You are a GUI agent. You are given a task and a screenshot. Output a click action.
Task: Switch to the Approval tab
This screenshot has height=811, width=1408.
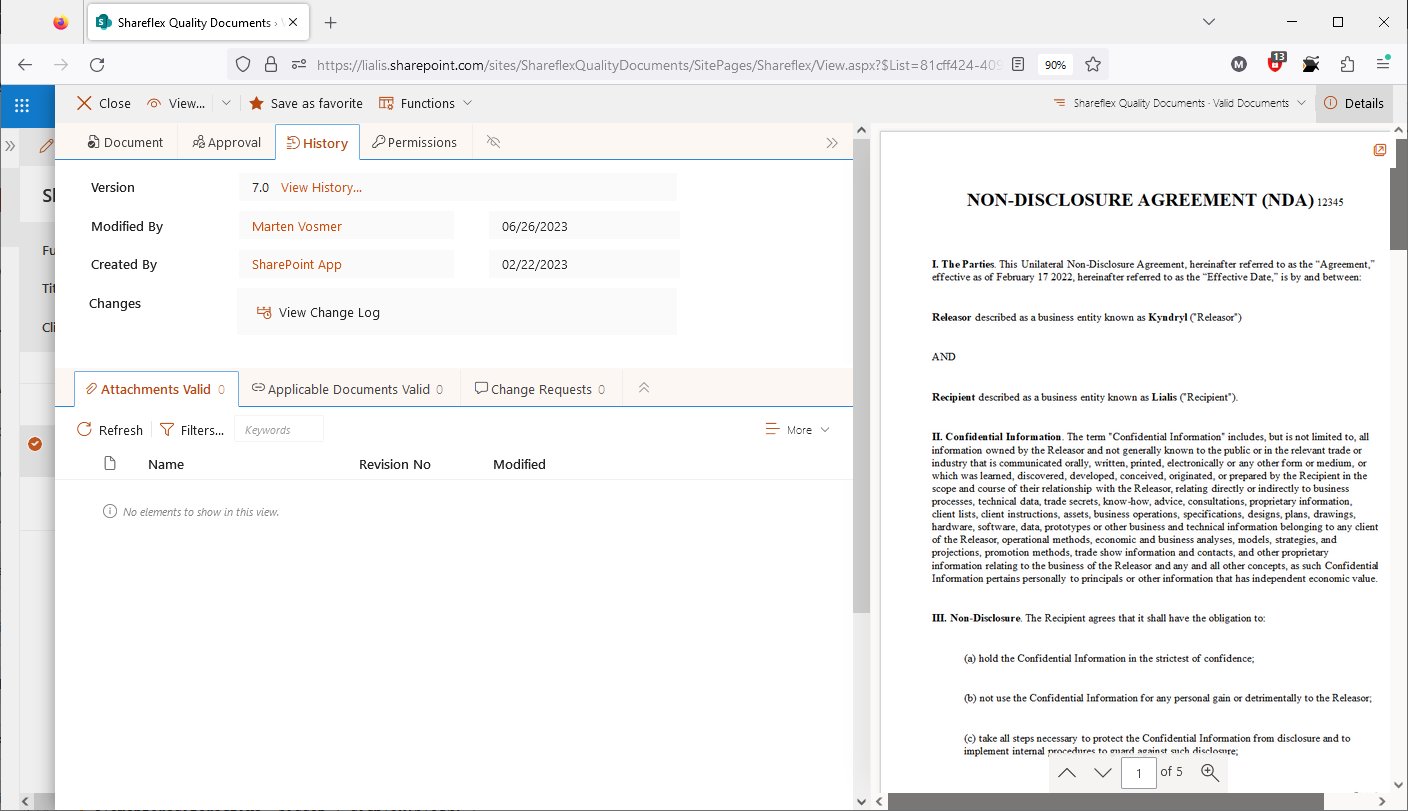coord(227,142)
